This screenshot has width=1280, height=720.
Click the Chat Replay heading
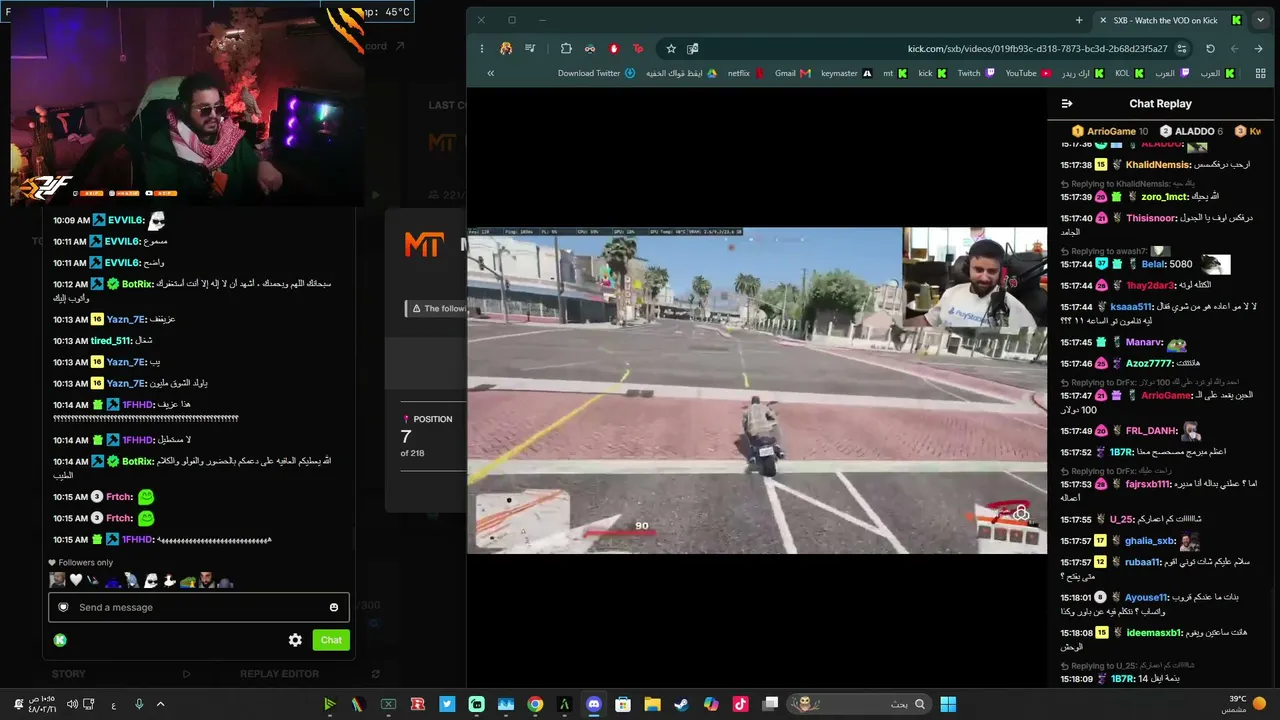(x=1160, y=103)
